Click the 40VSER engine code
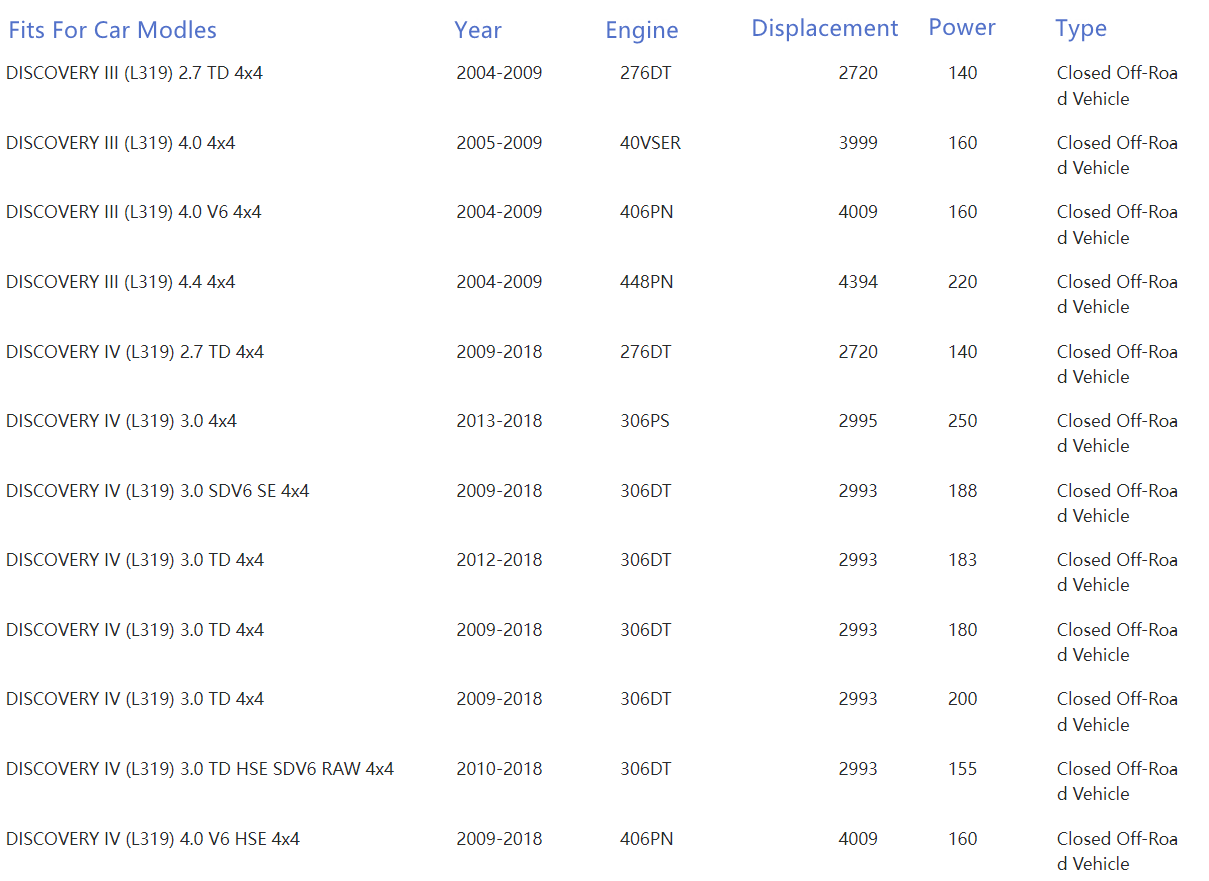Image resolution: width=1209 pixels, height=881 pixels. pos(650,143)
